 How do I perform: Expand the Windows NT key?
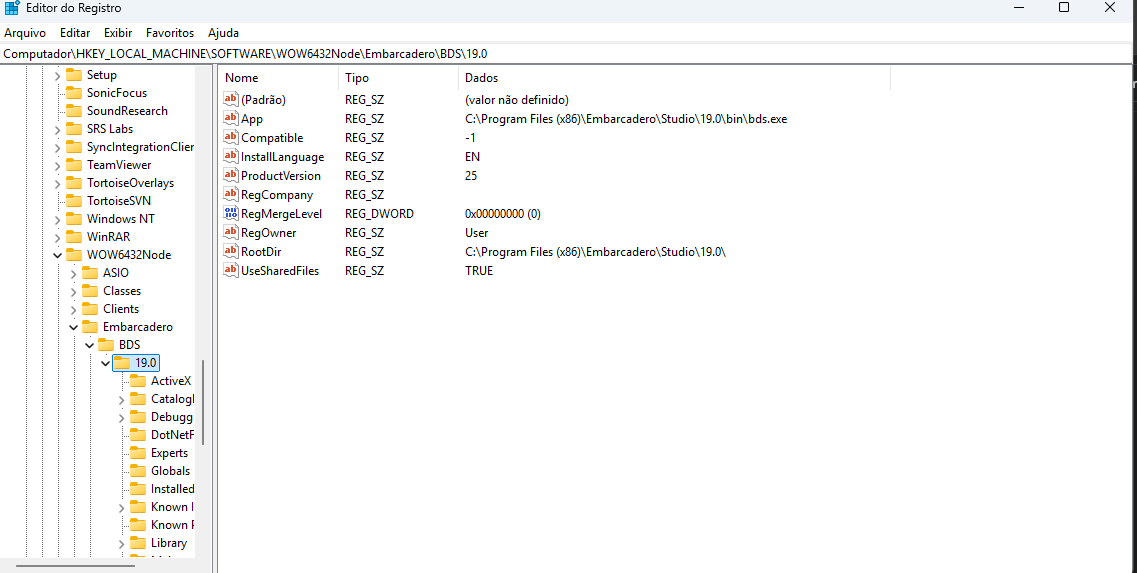click(x=57, y=219)
